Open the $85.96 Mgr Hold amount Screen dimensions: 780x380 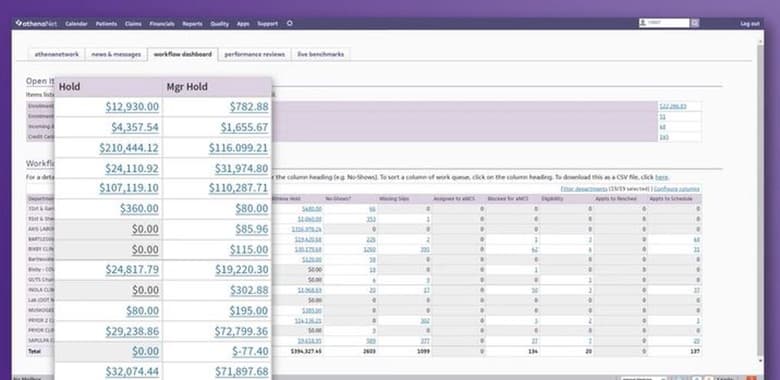tap(252, 229)
